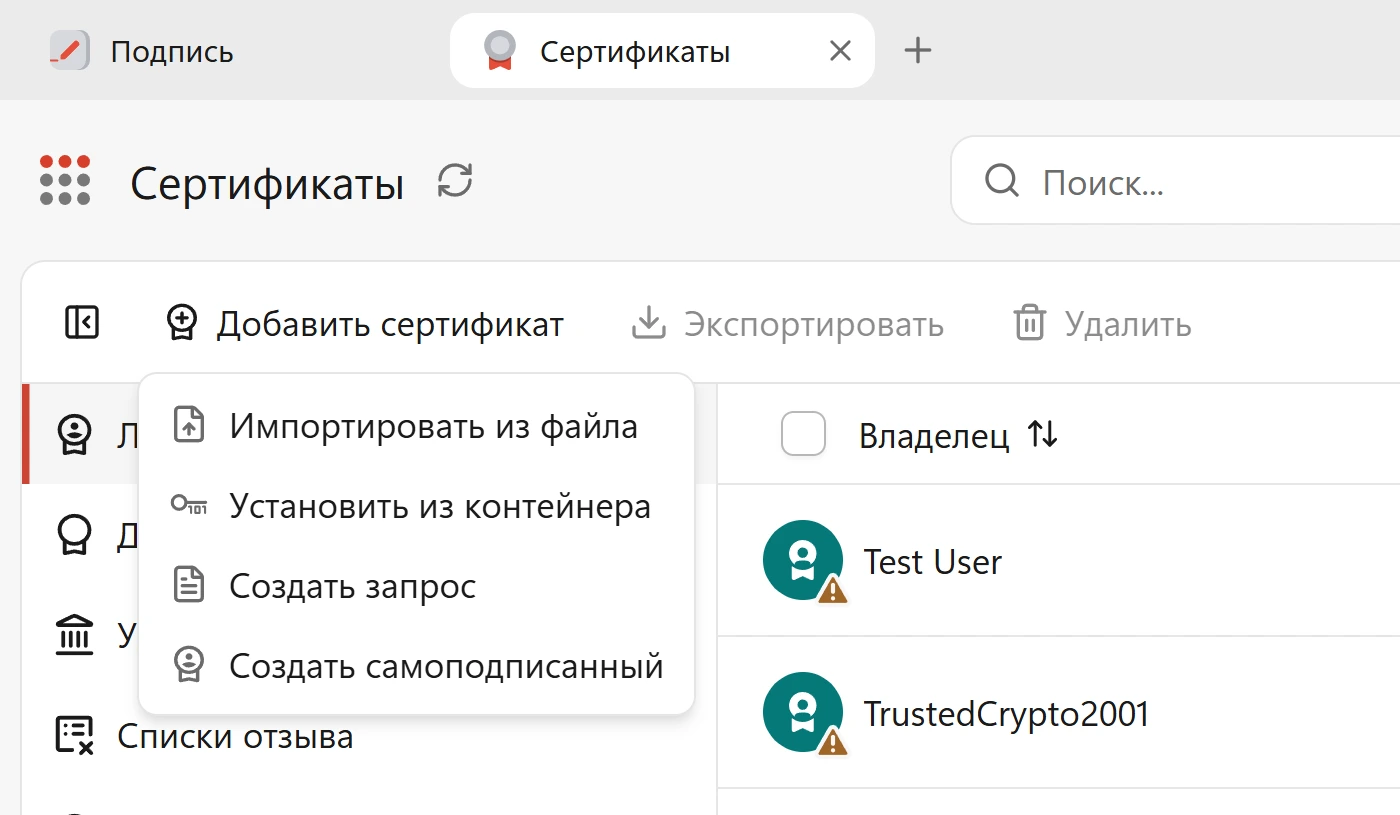Collapse the sidebar panel
The image size is (1400, 815).
tap(82, 322)
